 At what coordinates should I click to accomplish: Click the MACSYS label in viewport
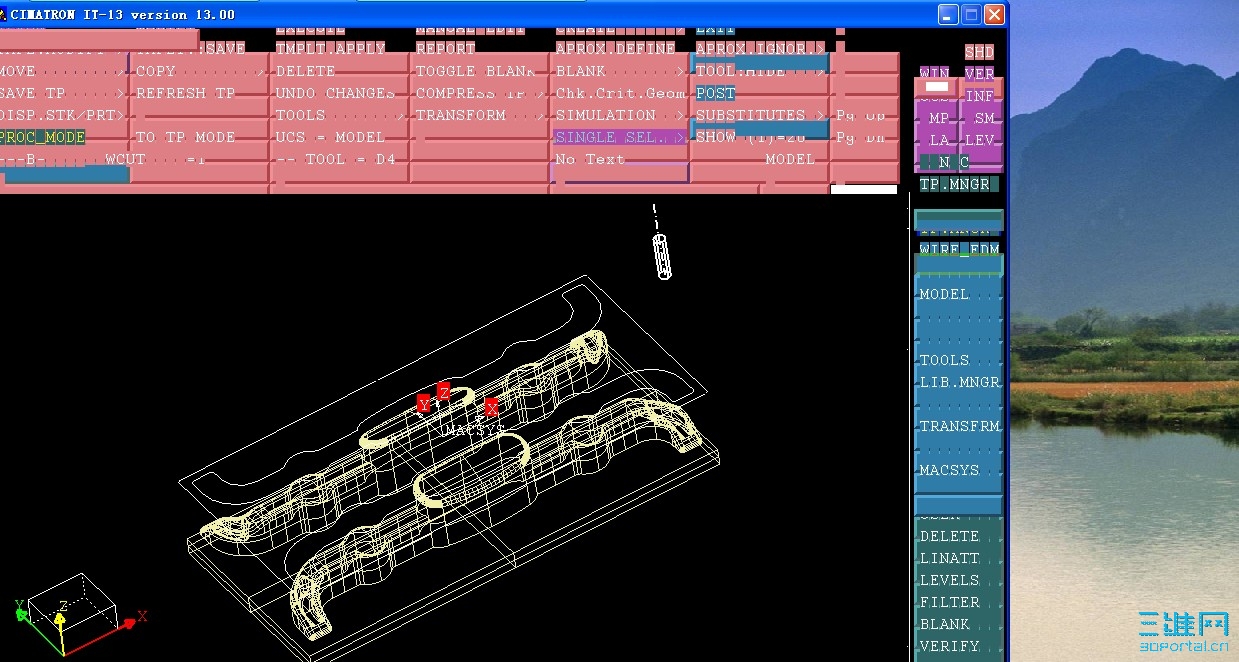(x=474, y=429)
